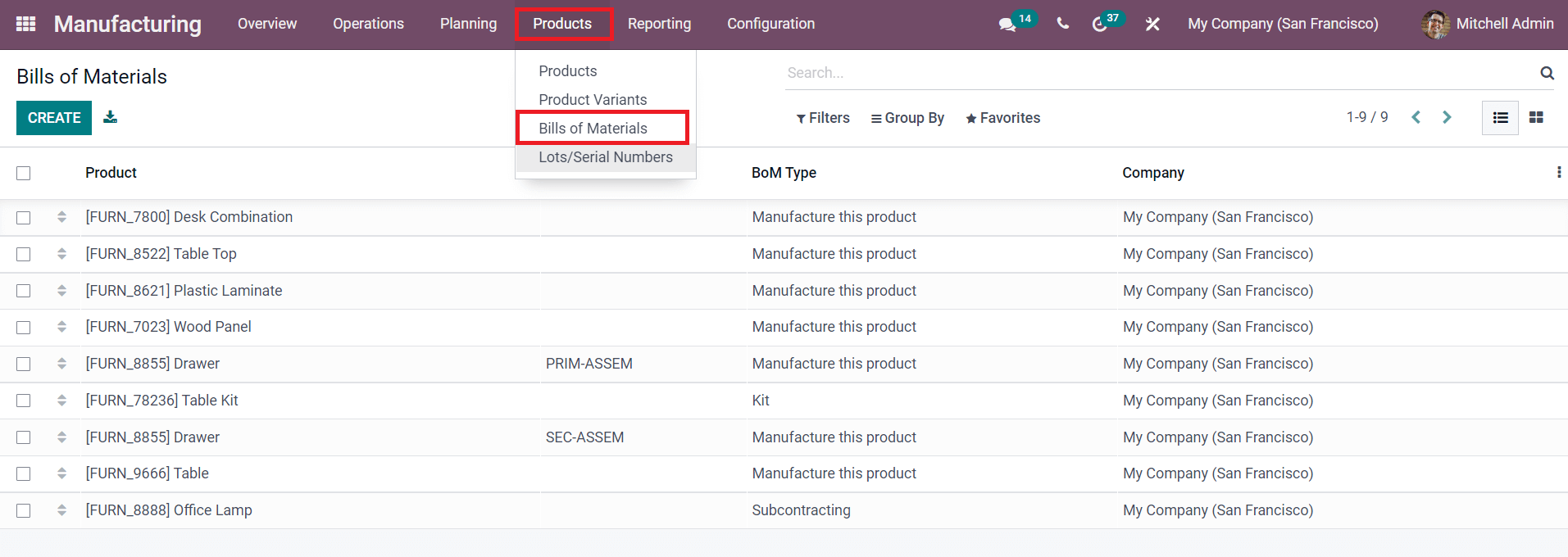
Task: Click drag handle for Drawer PRIM-ASSEM row
Action: coord(61,364)
